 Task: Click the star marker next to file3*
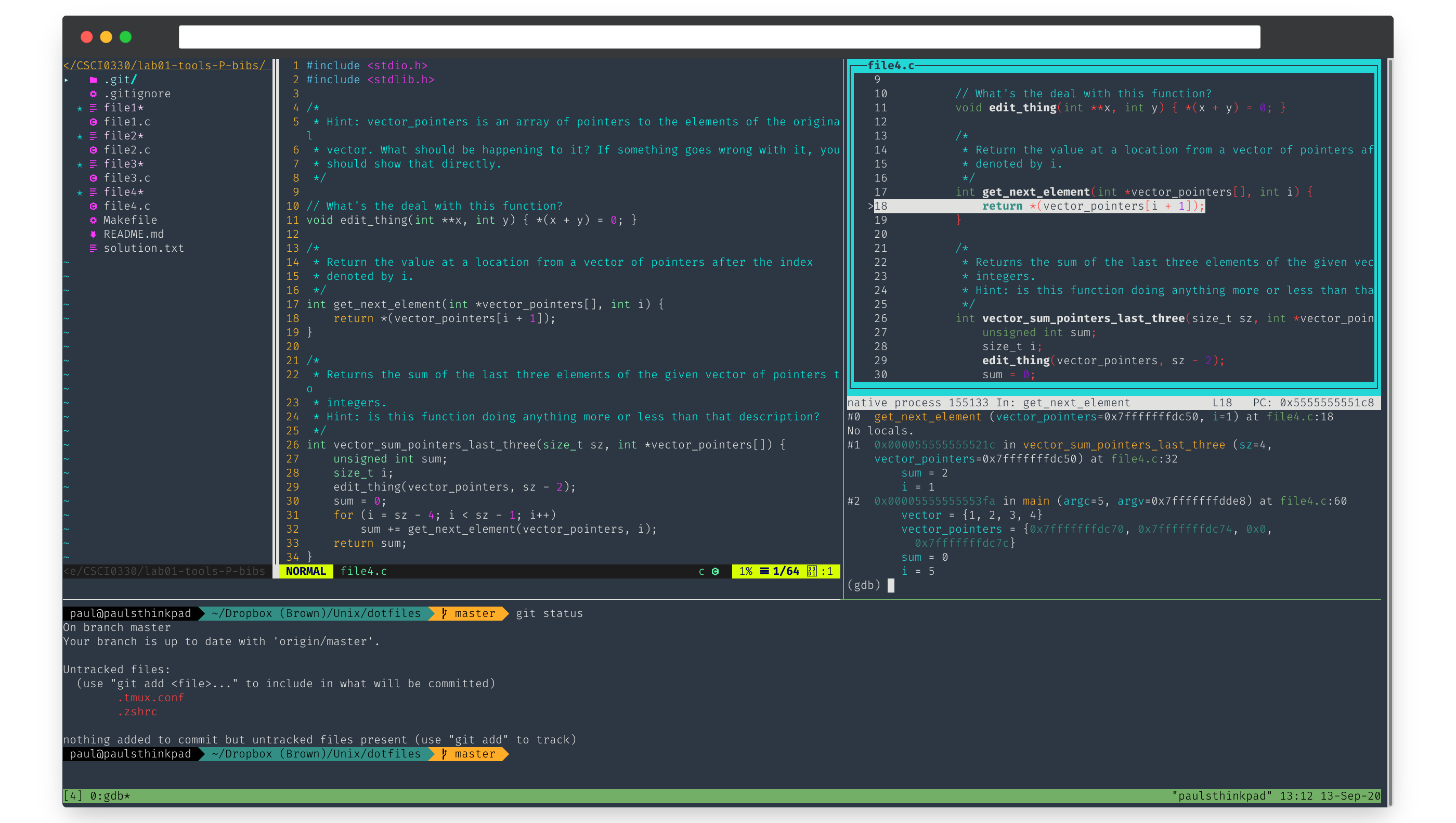[x=80, y=164]
